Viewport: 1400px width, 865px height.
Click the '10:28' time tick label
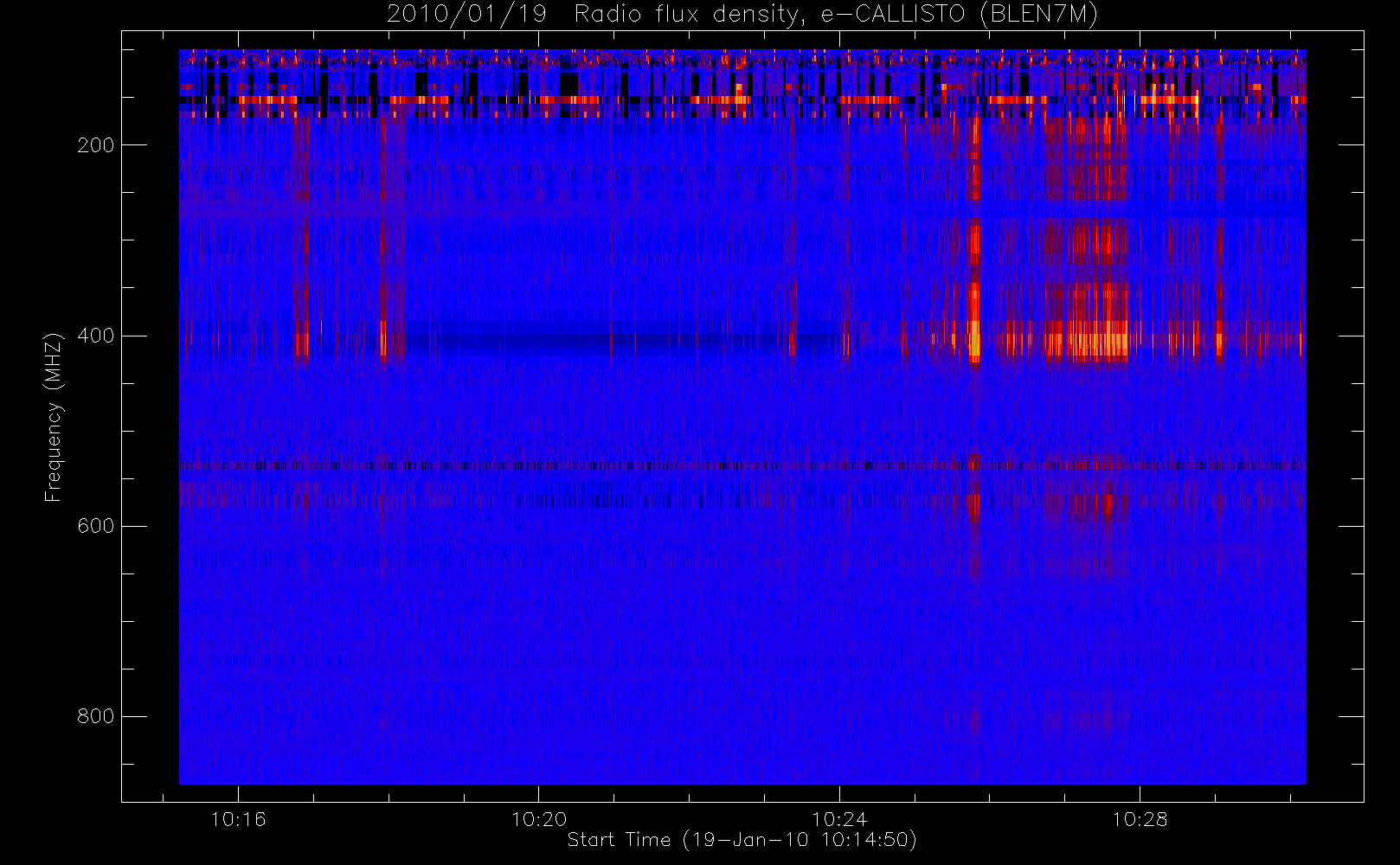click(x=1140, y=819)
